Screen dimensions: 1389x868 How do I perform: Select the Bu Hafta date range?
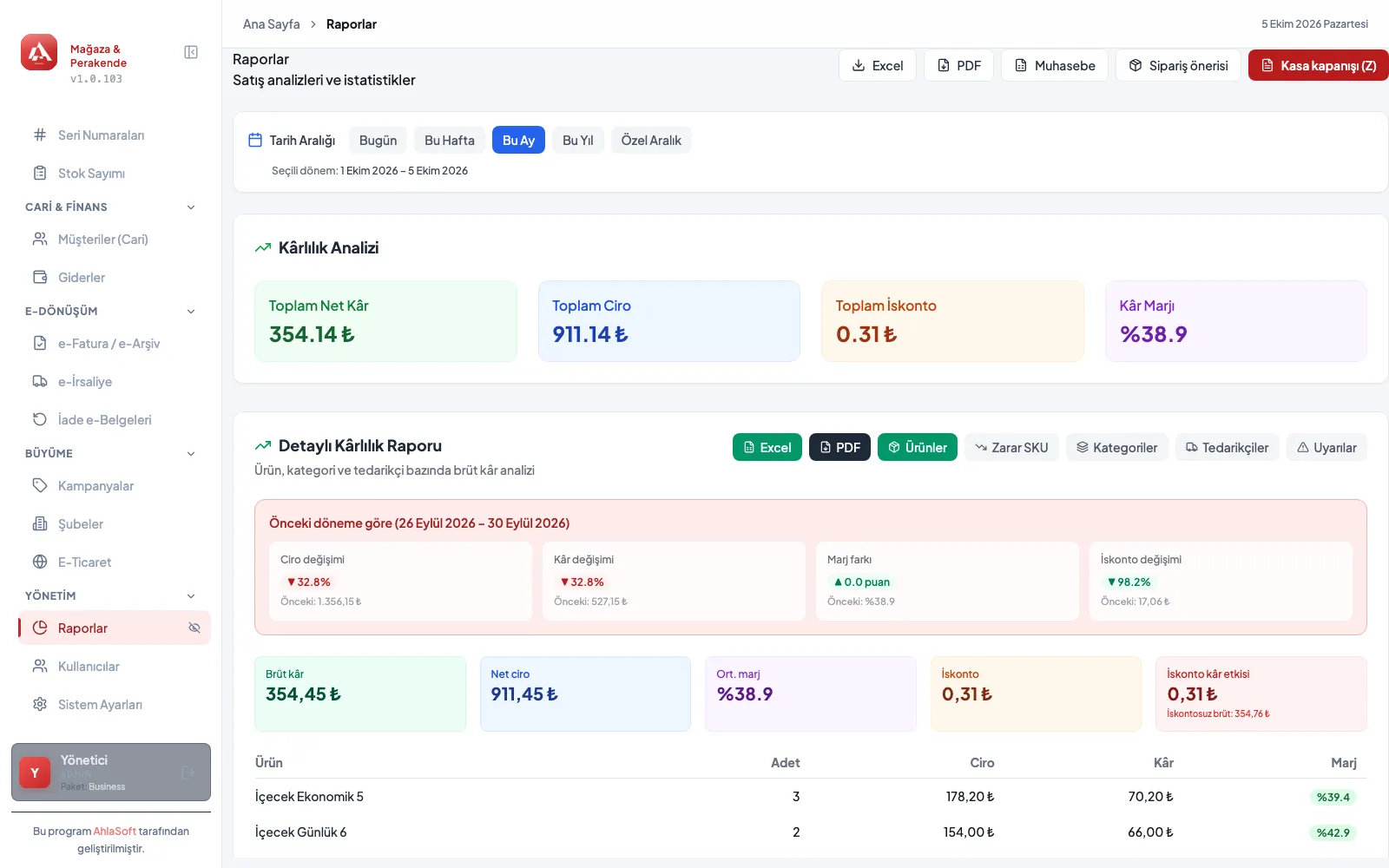click(450, 140)
